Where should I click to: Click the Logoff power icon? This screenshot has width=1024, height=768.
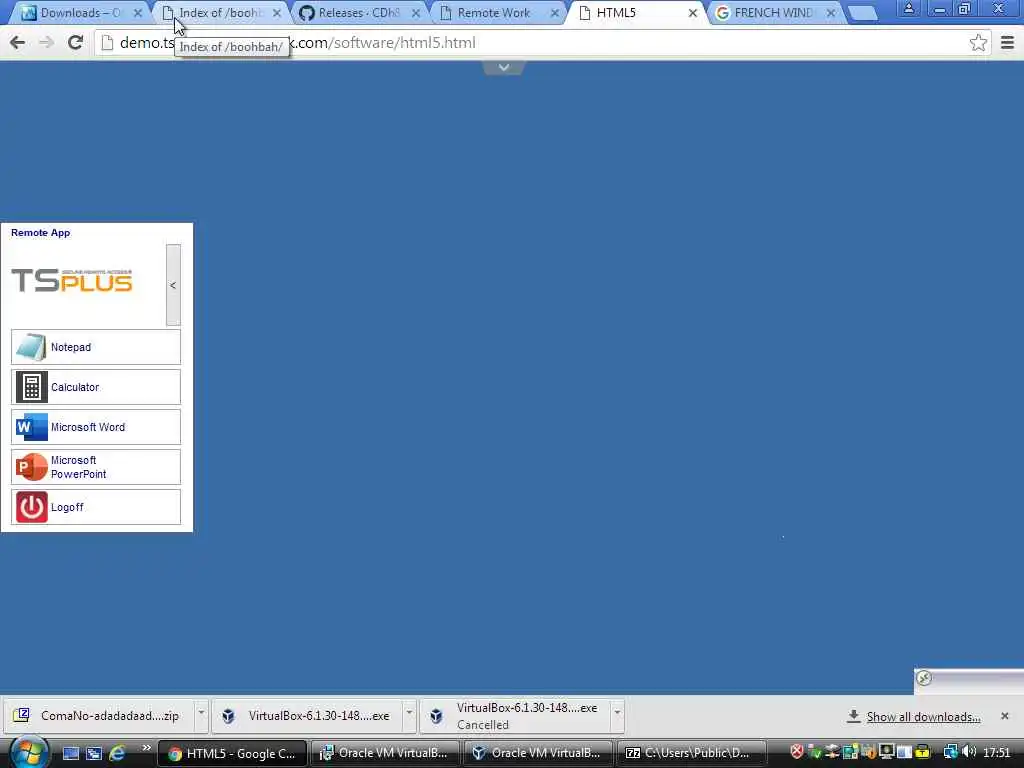pyautogui.click(x=31, y=507)
